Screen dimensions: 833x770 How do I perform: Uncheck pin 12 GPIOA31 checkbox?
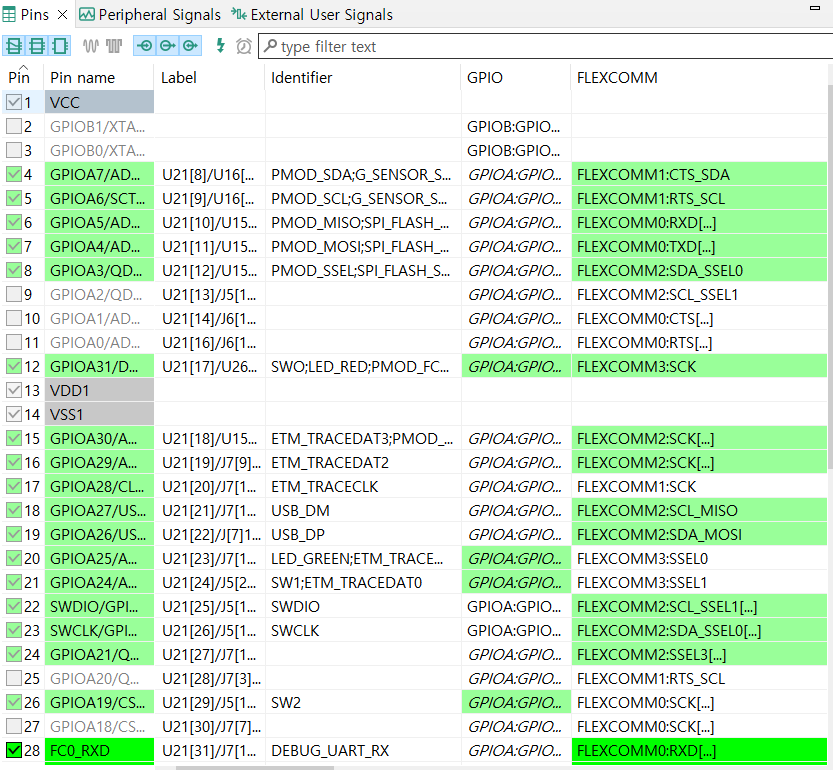pos(14,366)
